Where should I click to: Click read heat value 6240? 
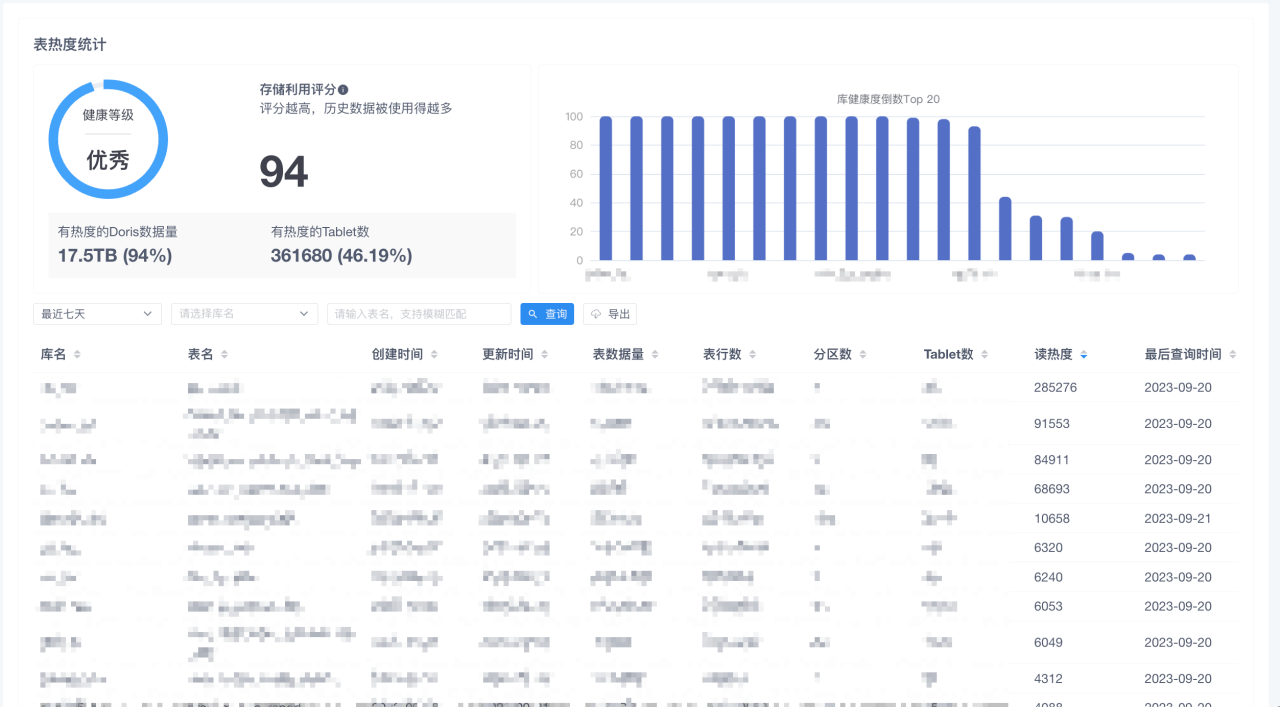click(x=1049, y=577)
